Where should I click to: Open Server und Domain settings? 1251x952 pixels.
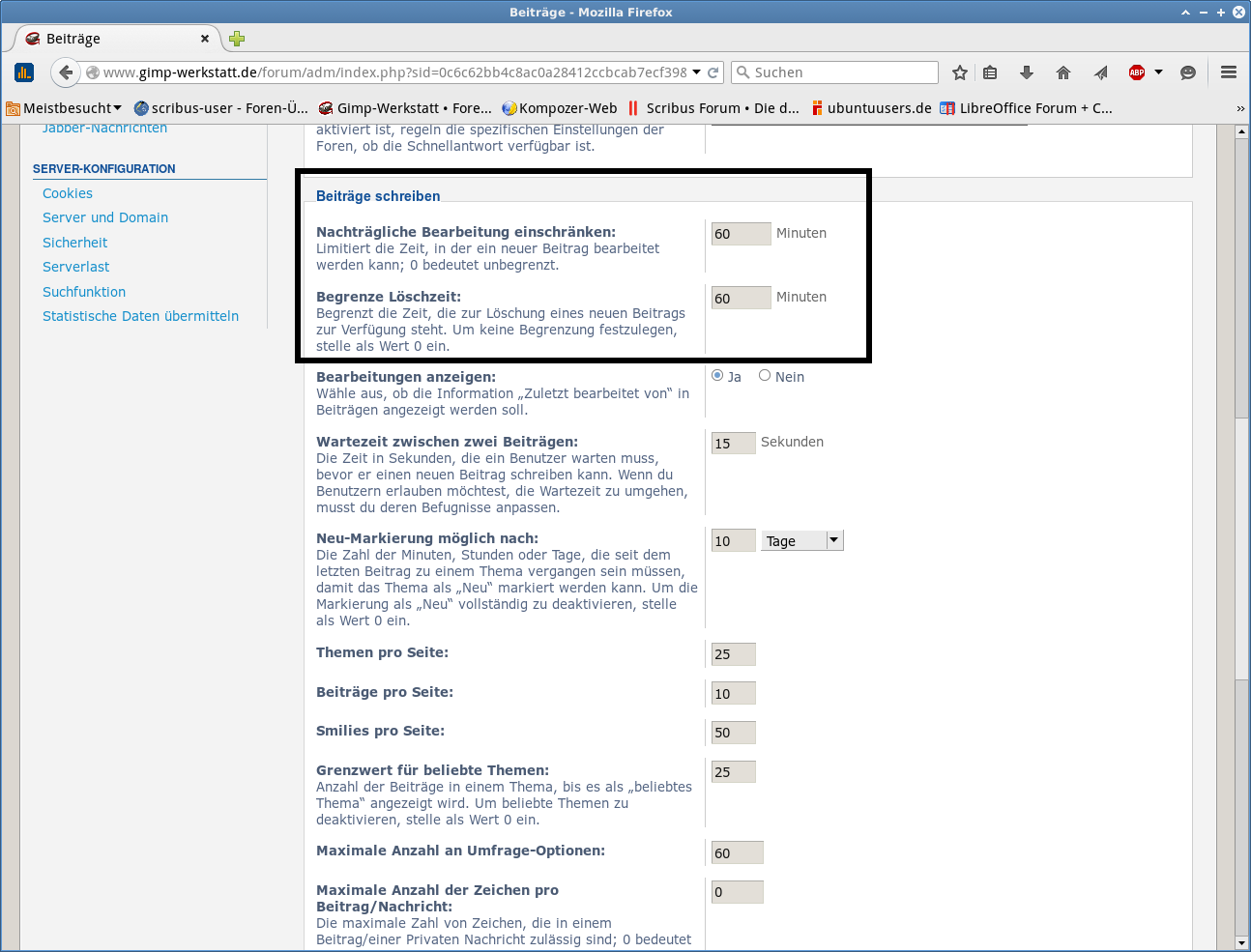[x=105, y=217]
